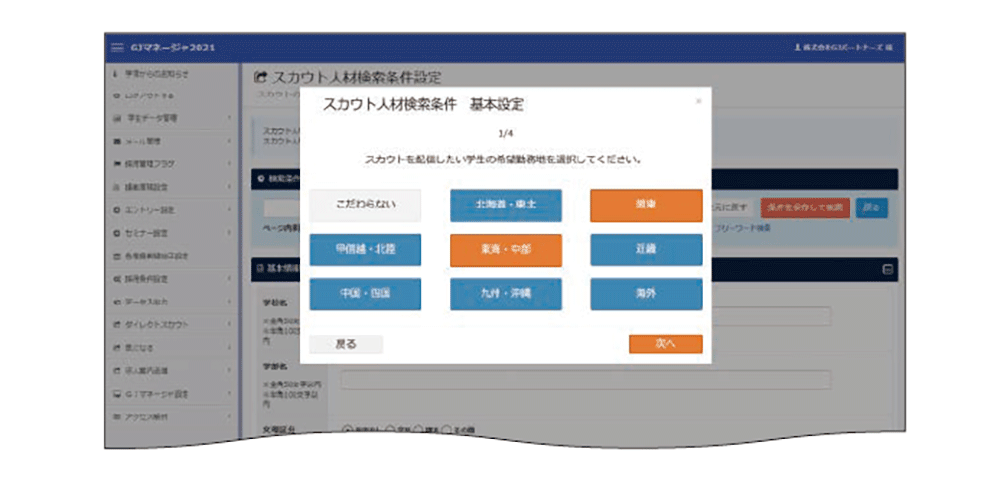
Task: Click the red 条件を保存して検索 button
Action: tap(803, 207)
